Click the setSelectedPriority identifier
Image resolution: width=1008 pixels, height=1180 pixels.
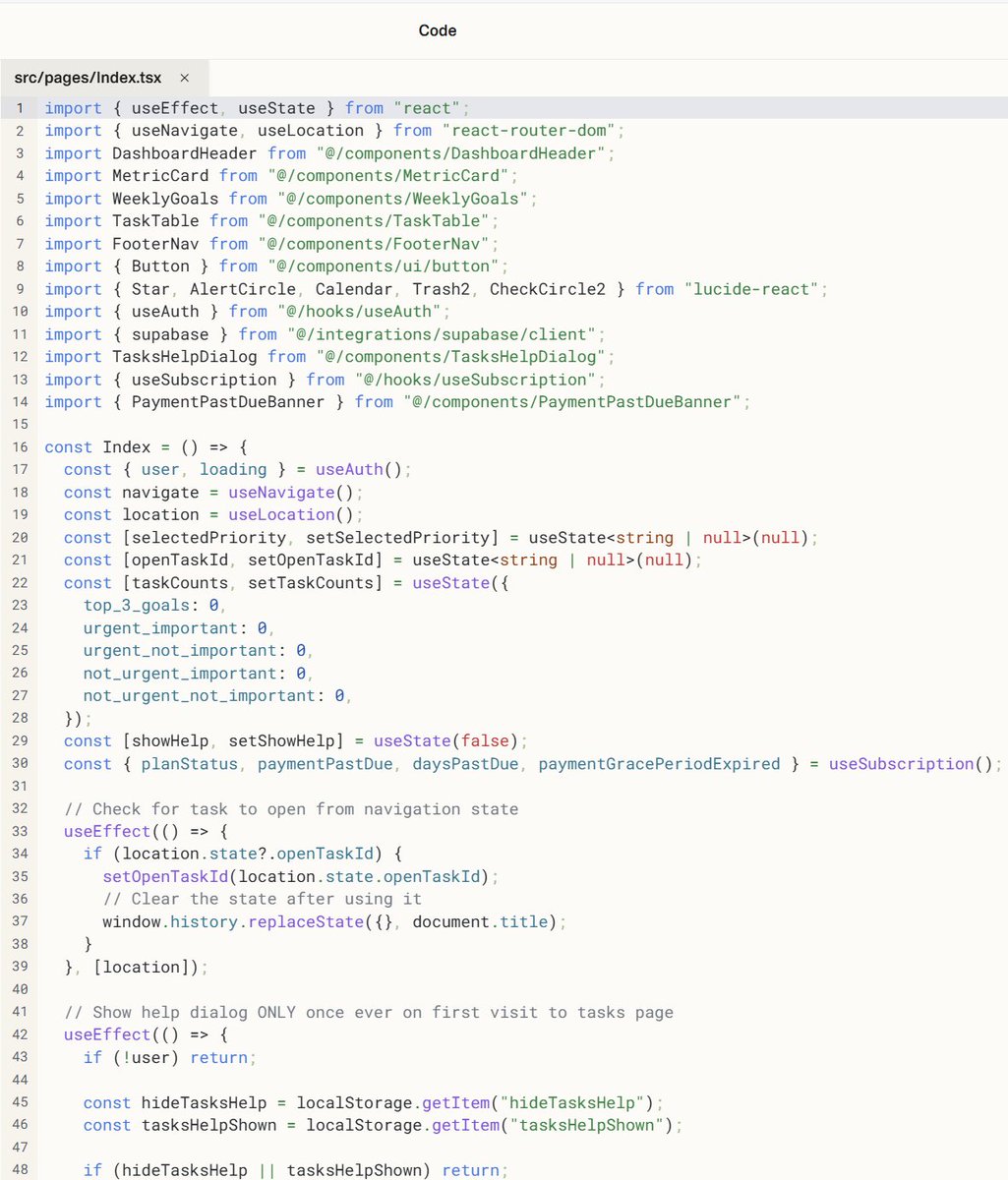click(x=397, y=538)
